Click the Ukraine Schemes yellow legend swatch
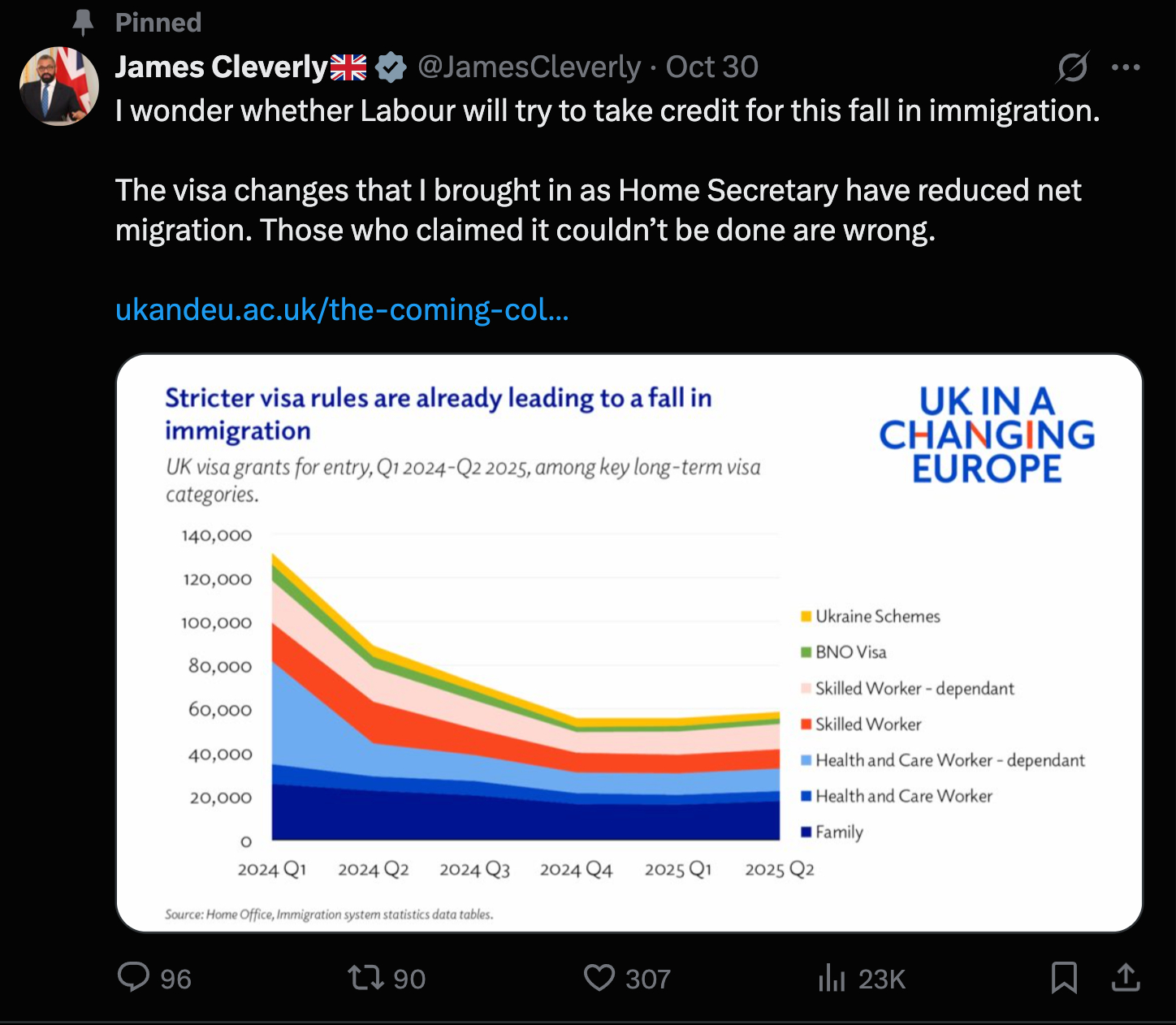 [x=806, y=616]
